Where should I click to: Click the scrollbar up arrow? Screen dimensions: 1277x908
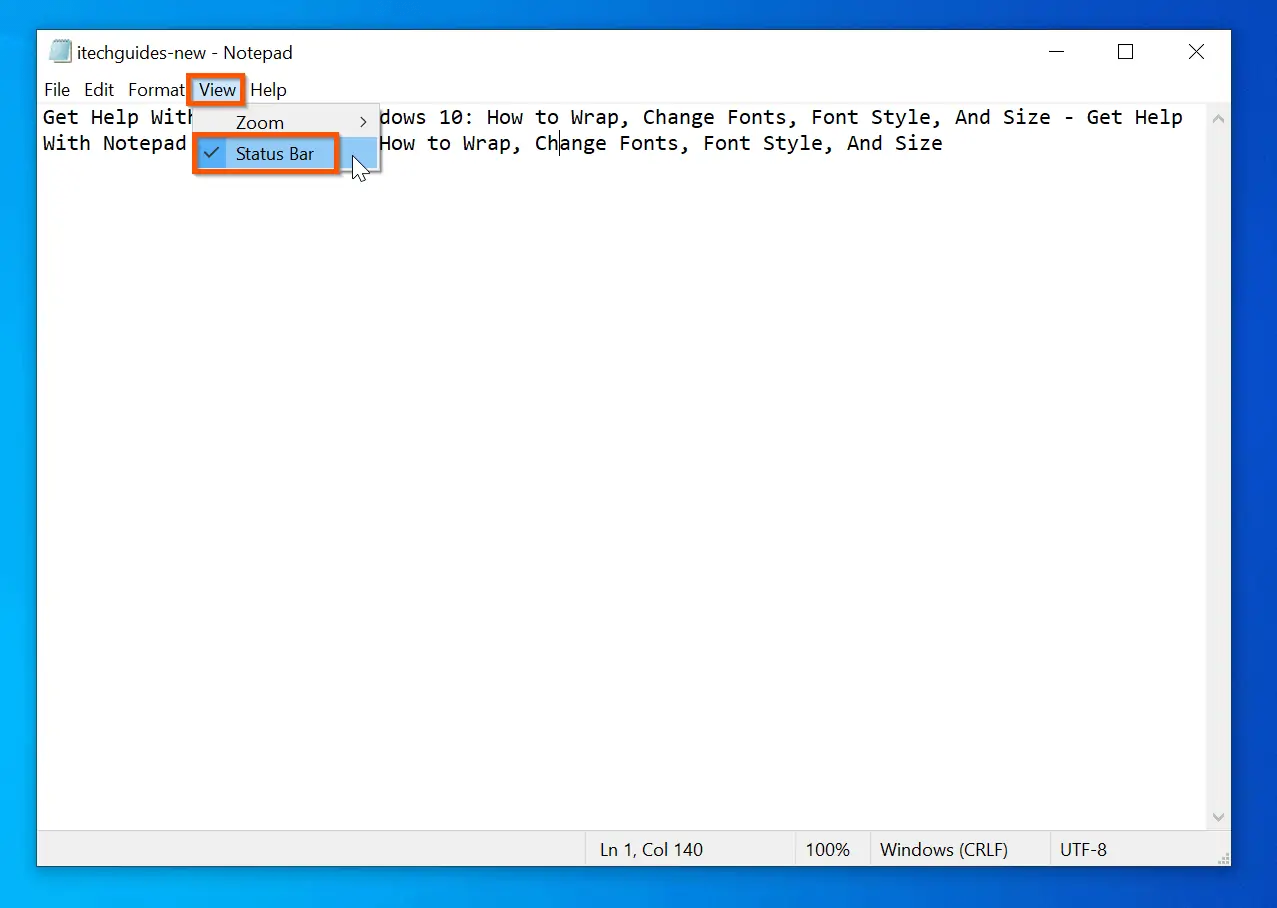pos(1218,118)
